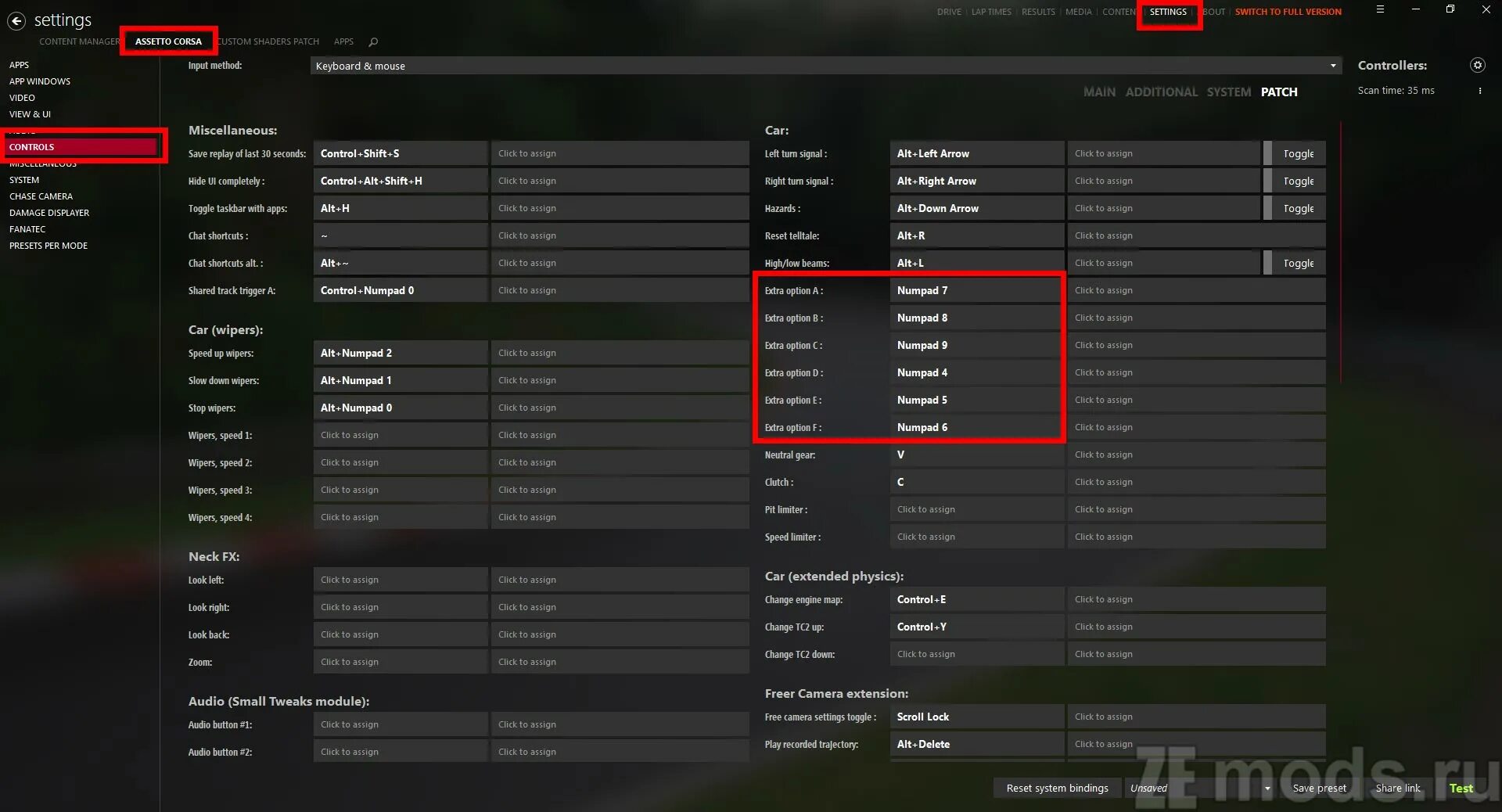Open the search magnifier icon in settings tabs
This screenshot has height=812, width=1502.
click(x=373, y=41)
